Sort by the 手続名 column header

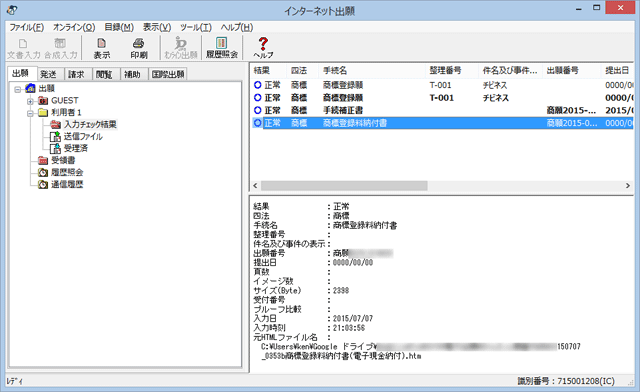[x=372, y=71]
